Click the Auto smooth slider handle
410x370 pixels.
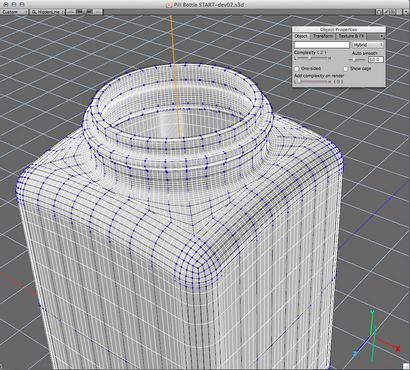point(354,60)
